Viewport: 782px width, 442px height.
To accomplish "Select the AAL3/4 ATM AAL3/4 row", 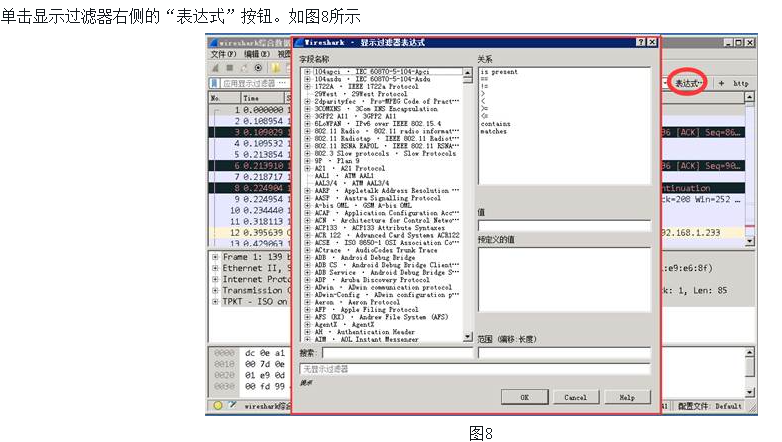I will [x=351, y=183].
